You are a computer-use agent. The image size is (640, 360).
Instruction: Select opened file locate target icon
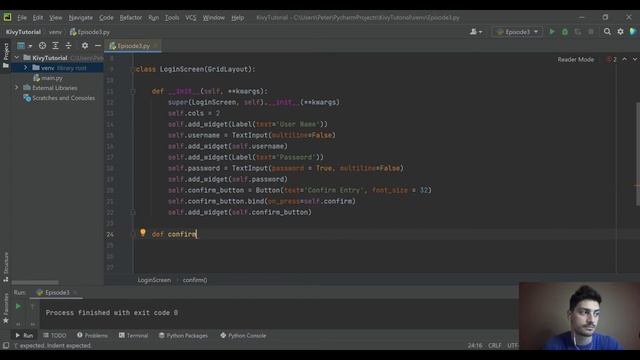tap(42, 46)
